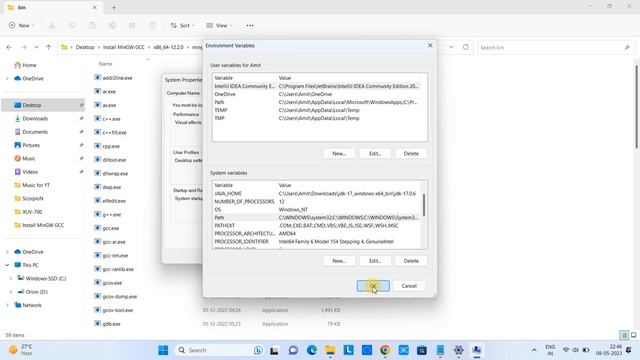Show hidden system tray icons
Image resolution: width=640 pixels, height=360 pixels.
pyautogui.click(x=534, y=350)
